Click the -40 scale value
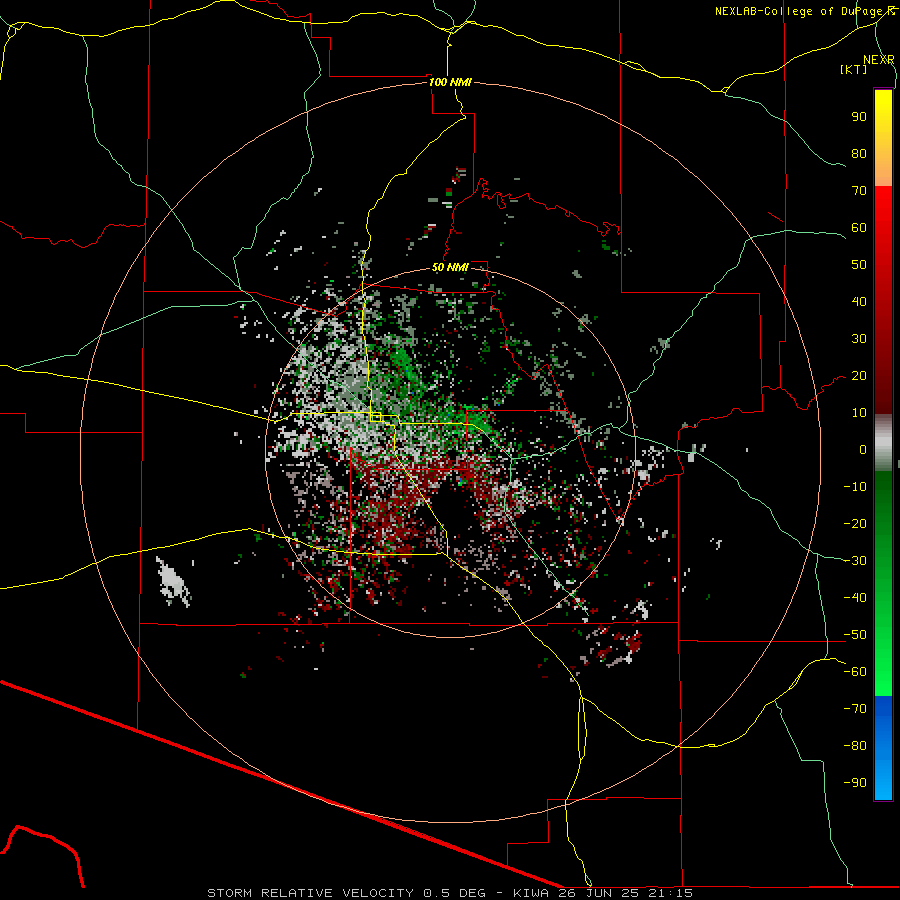Viewport: 900px width, 900px height. point(855,598)
